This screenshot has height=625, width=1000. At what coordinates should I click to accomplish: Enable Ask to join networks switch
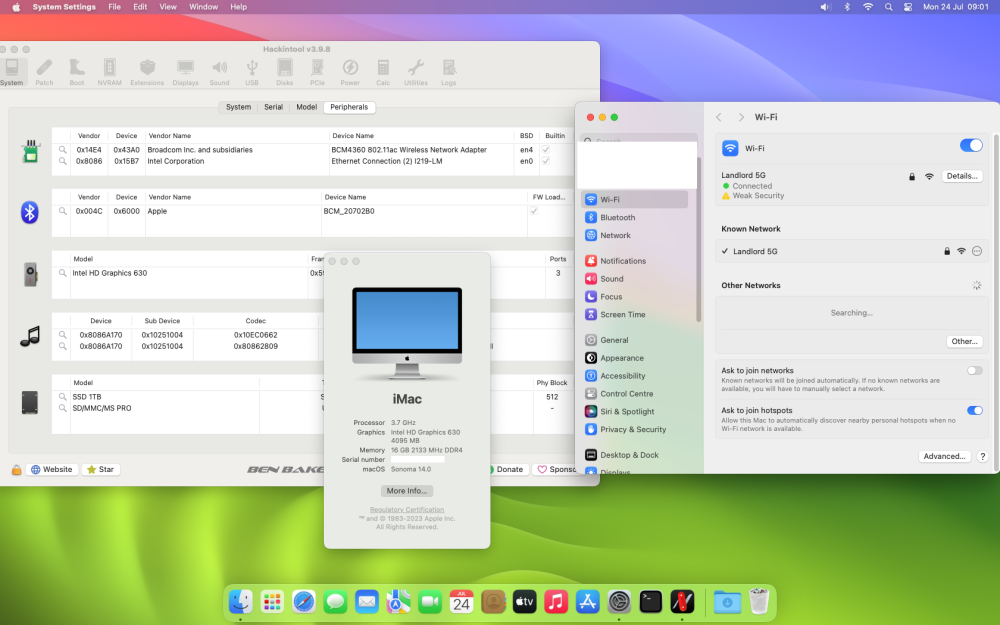pyautogui.click(x=974, y=371)
